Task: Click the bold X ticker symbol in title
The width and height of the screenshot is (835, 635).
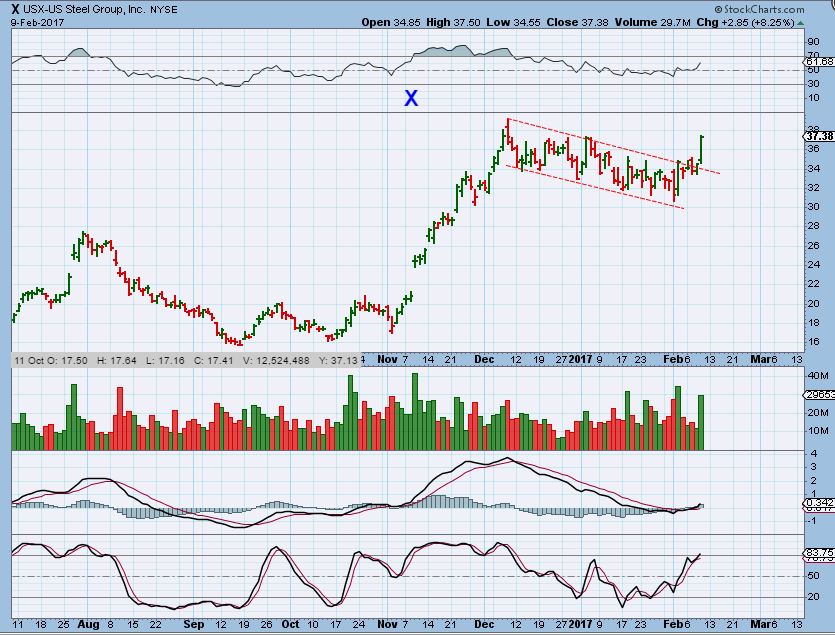Action: [x=15, y=9]
